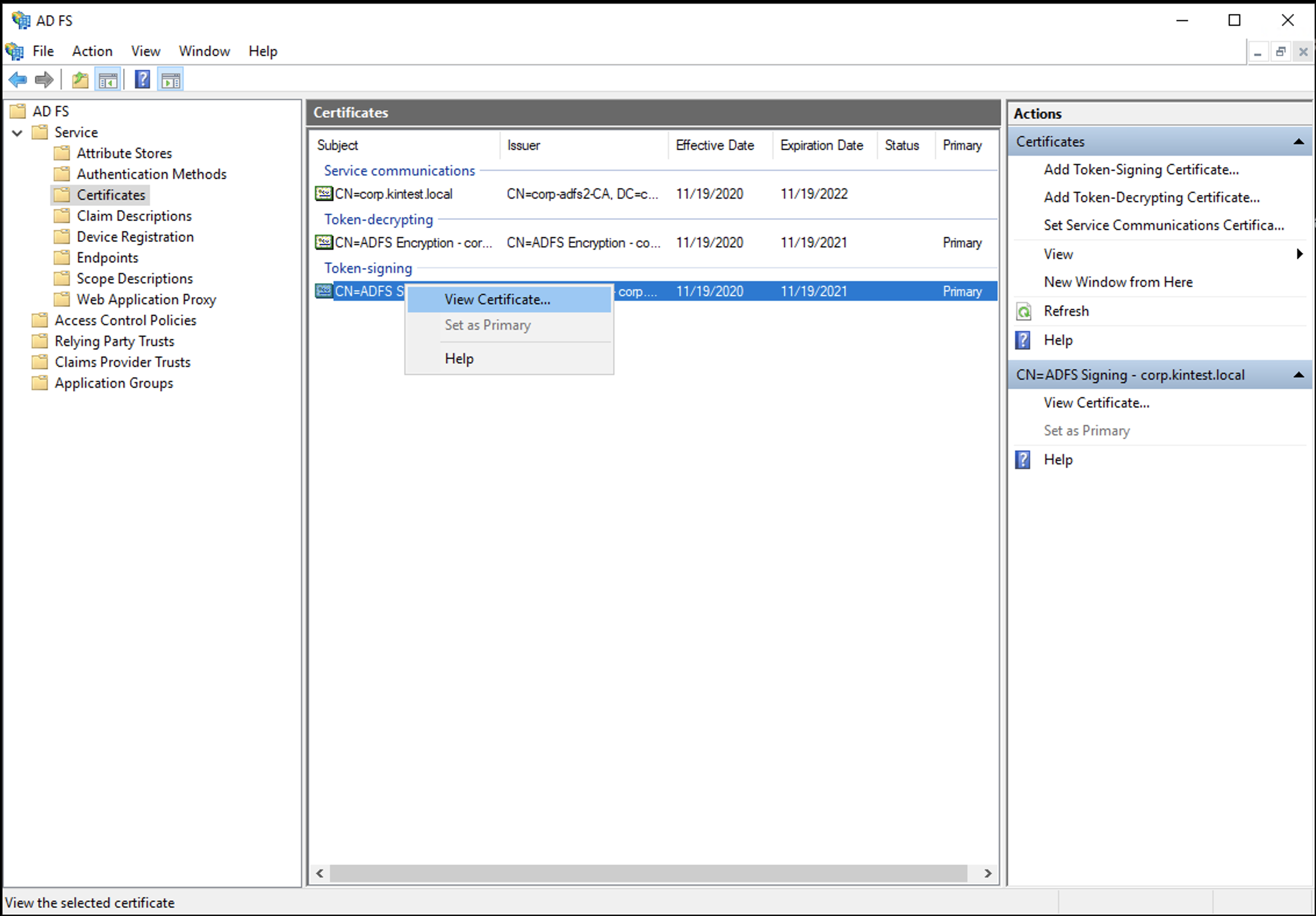This screenshot has width=1316, height=916.
Task: Sort by Effective Date column header
Action: click(x=721, y=145)
